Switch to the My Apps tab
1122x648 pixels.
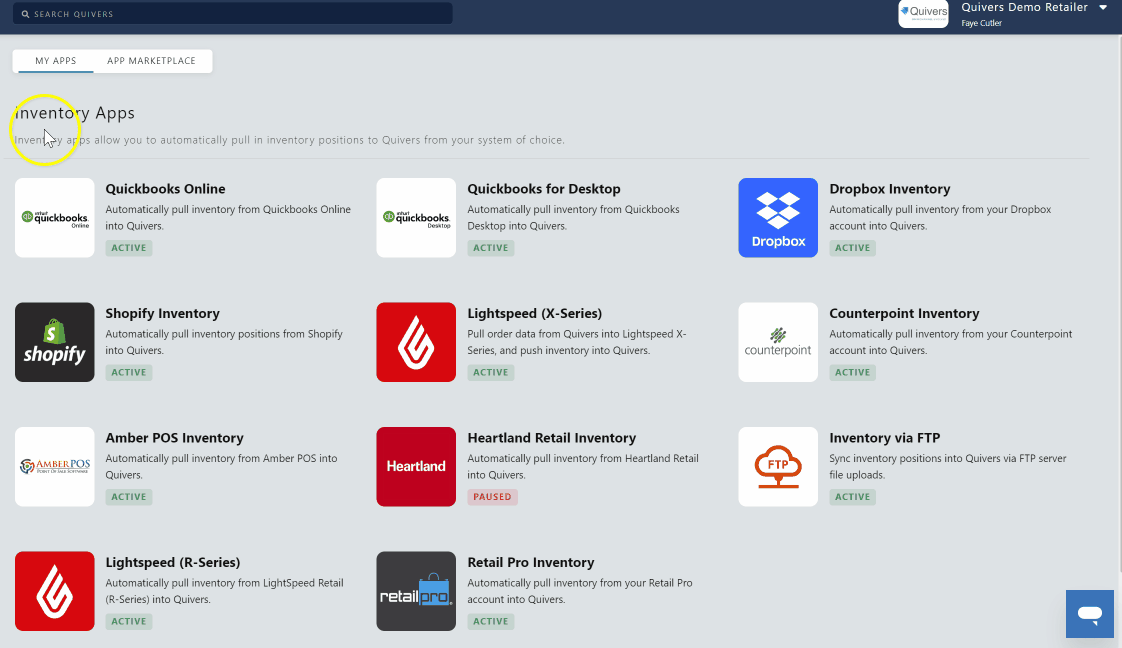point(56,61)
